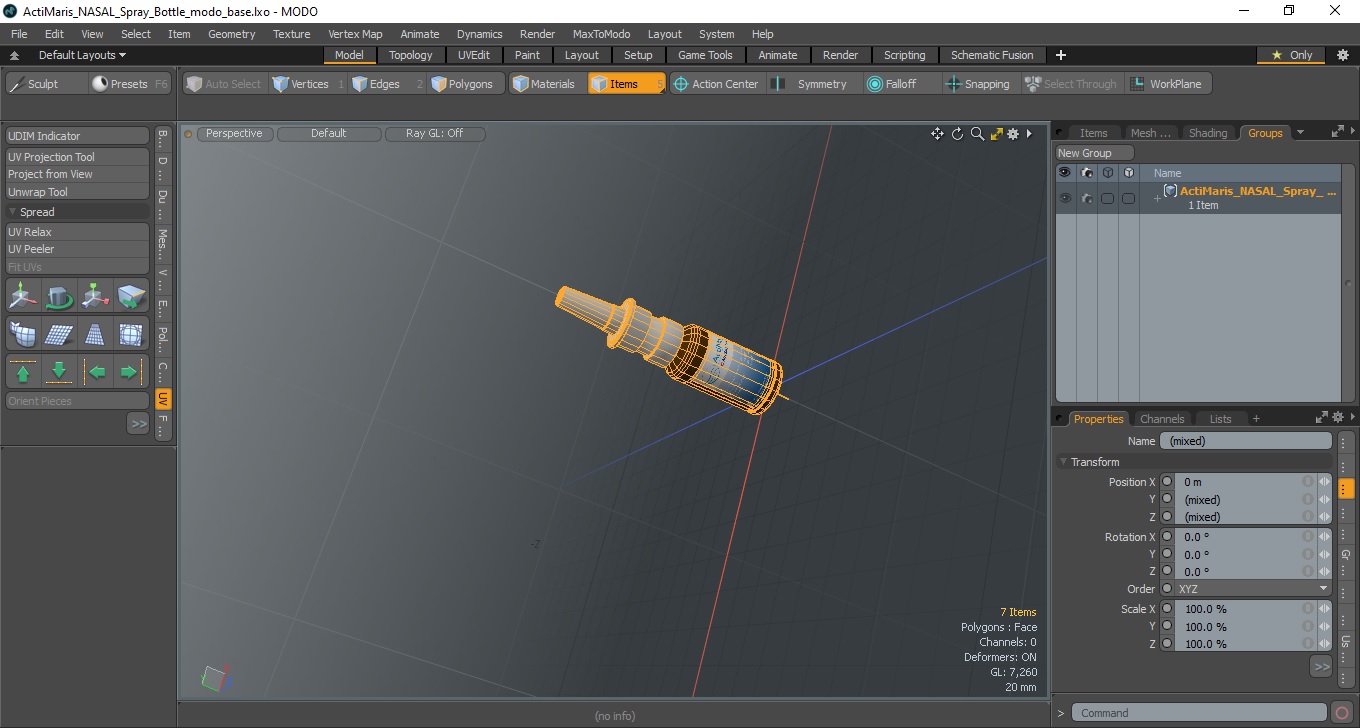The width and height of the screenshot is (1360, 728).
Task: Click the align up green arrow icon
Action: [23, 372]
